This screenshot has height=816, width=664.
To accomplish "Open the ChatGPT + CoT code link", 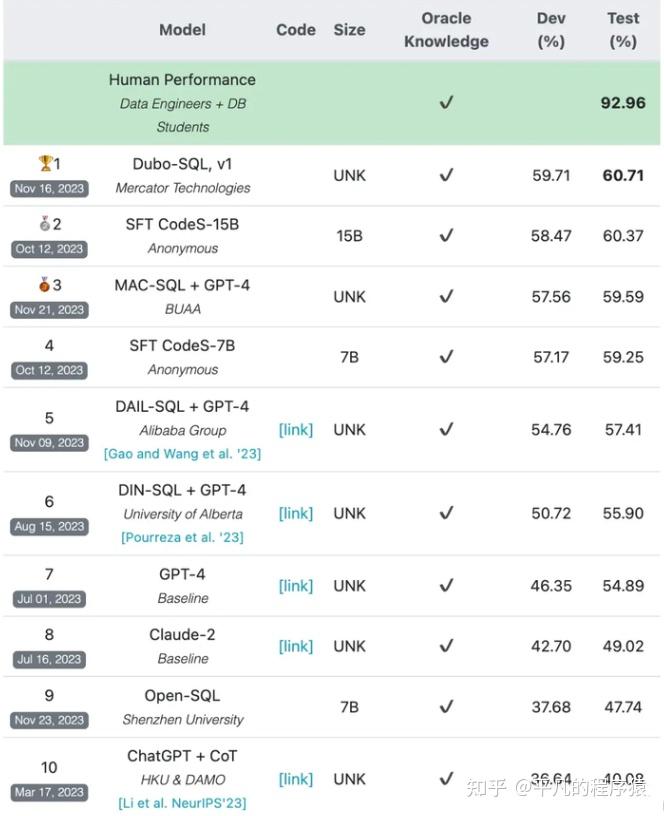I will (x=296, y=779).
